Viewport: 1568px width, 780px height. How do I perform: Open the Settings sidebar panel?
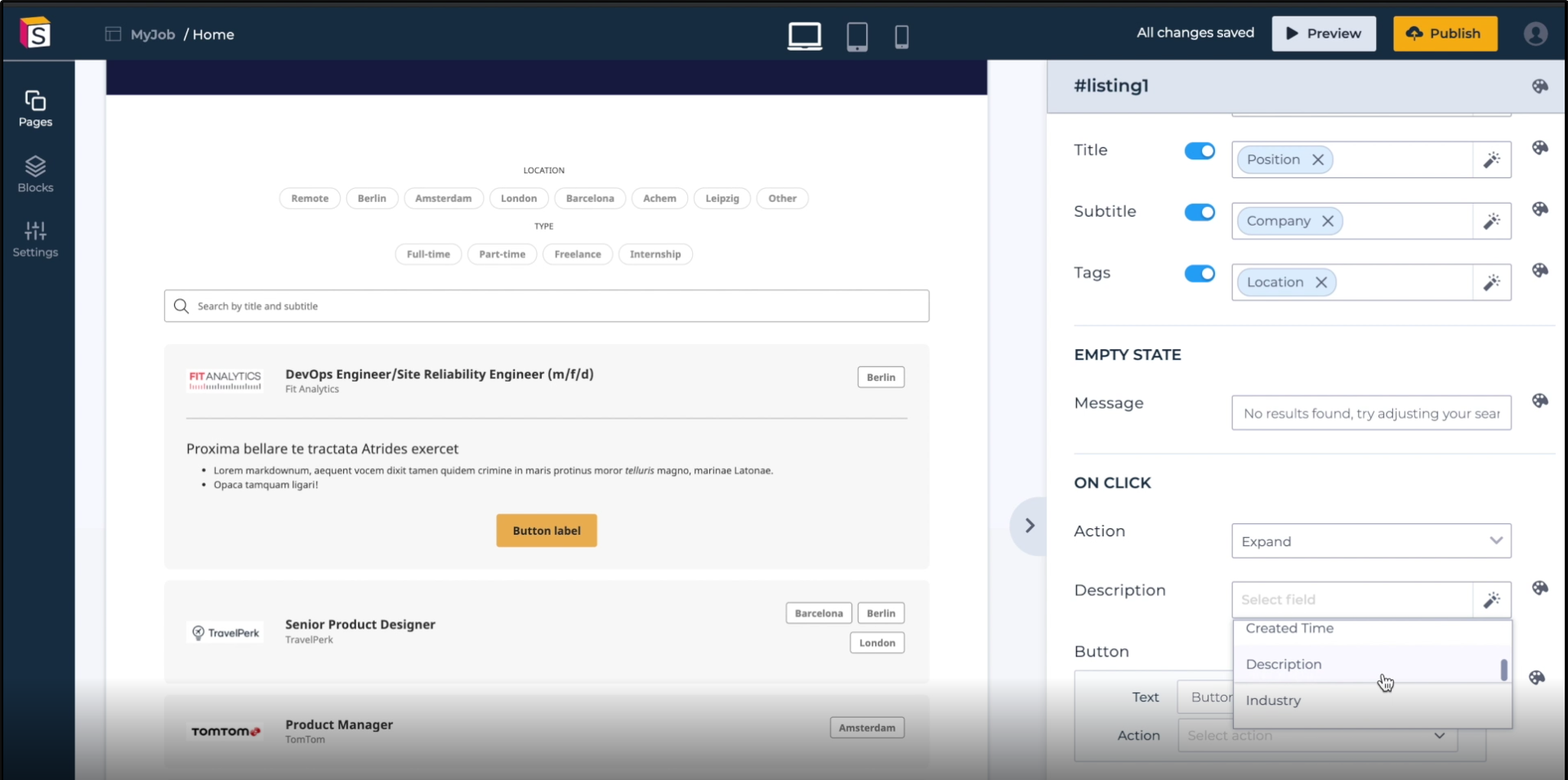tap(35, 239)
